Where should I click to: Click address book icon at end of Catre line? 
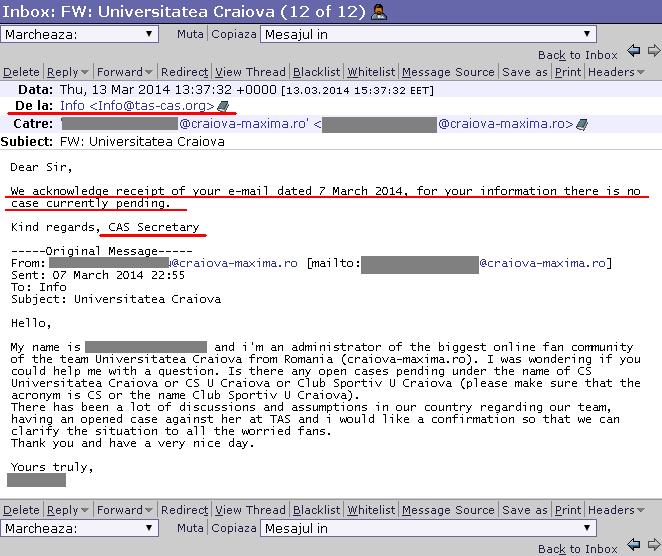(x=582, y=125)
